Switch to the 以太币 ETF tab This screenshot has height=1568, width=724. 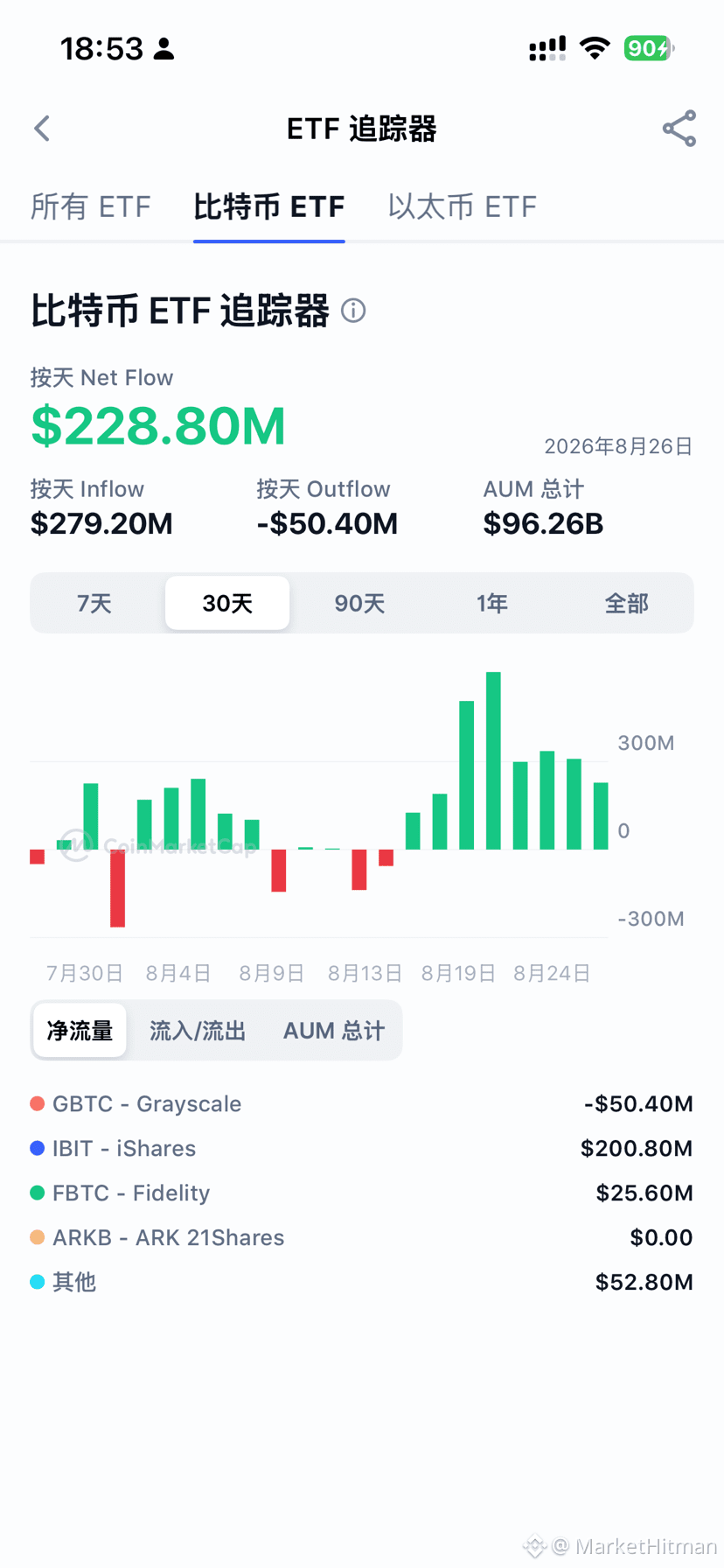[463, 206]
